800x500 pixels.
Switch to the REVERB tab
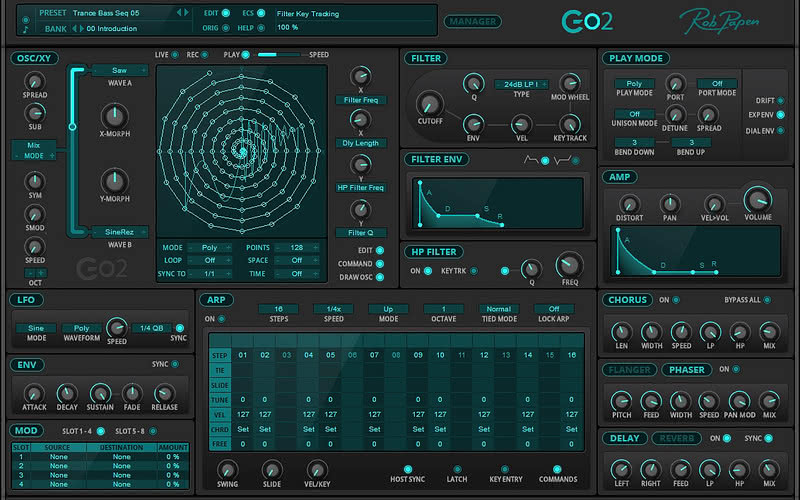click(x=677, y=438)
